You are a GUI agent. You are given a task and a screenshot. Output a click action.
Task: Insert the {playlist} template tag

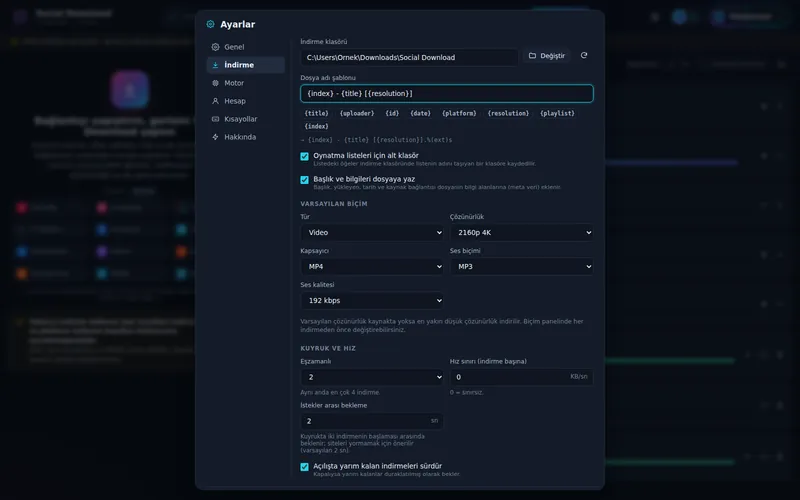point(557,113)
